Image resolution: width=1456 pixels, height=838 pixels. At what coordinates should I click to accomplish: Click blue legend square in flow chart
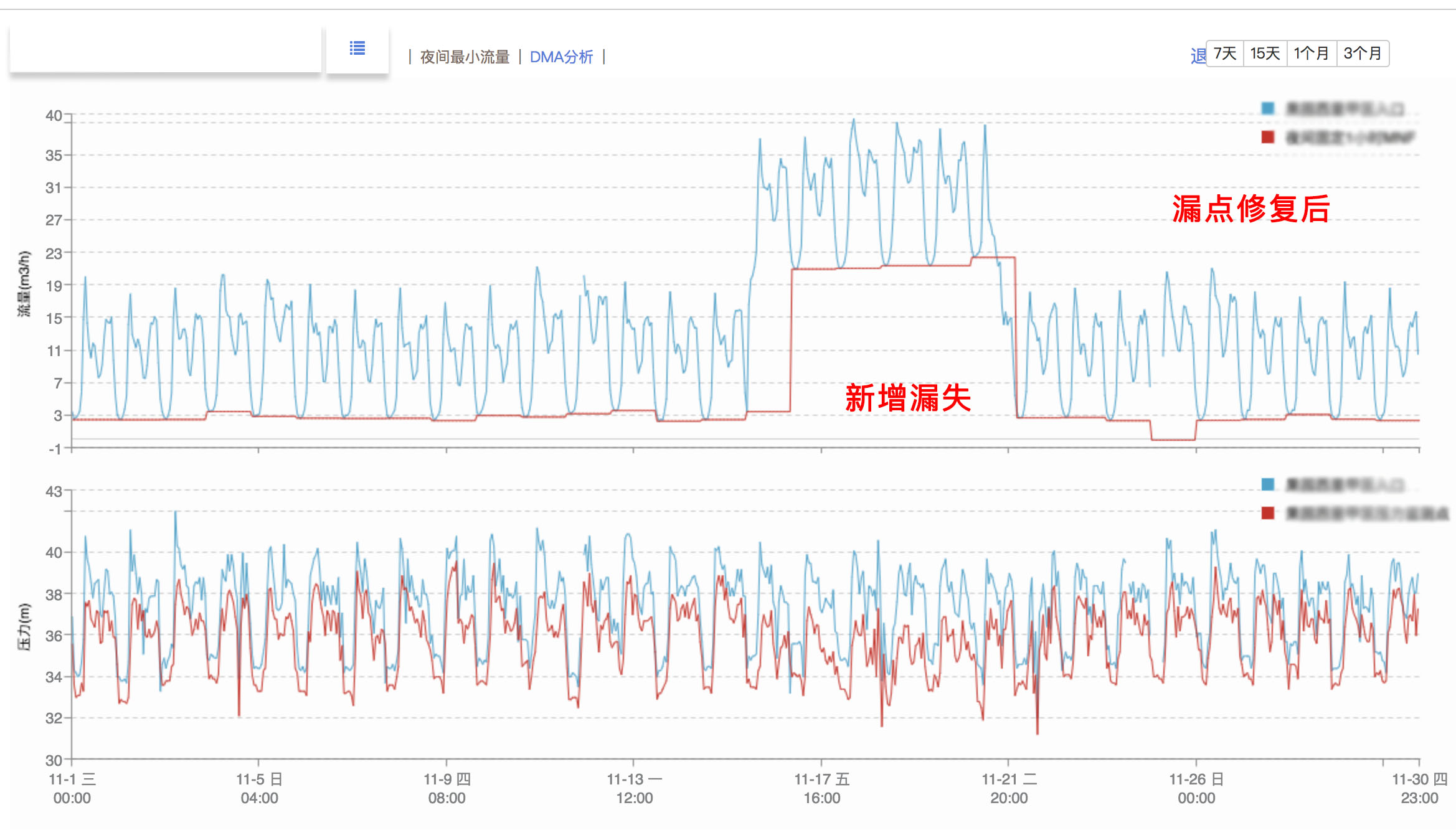(1267, 108)
